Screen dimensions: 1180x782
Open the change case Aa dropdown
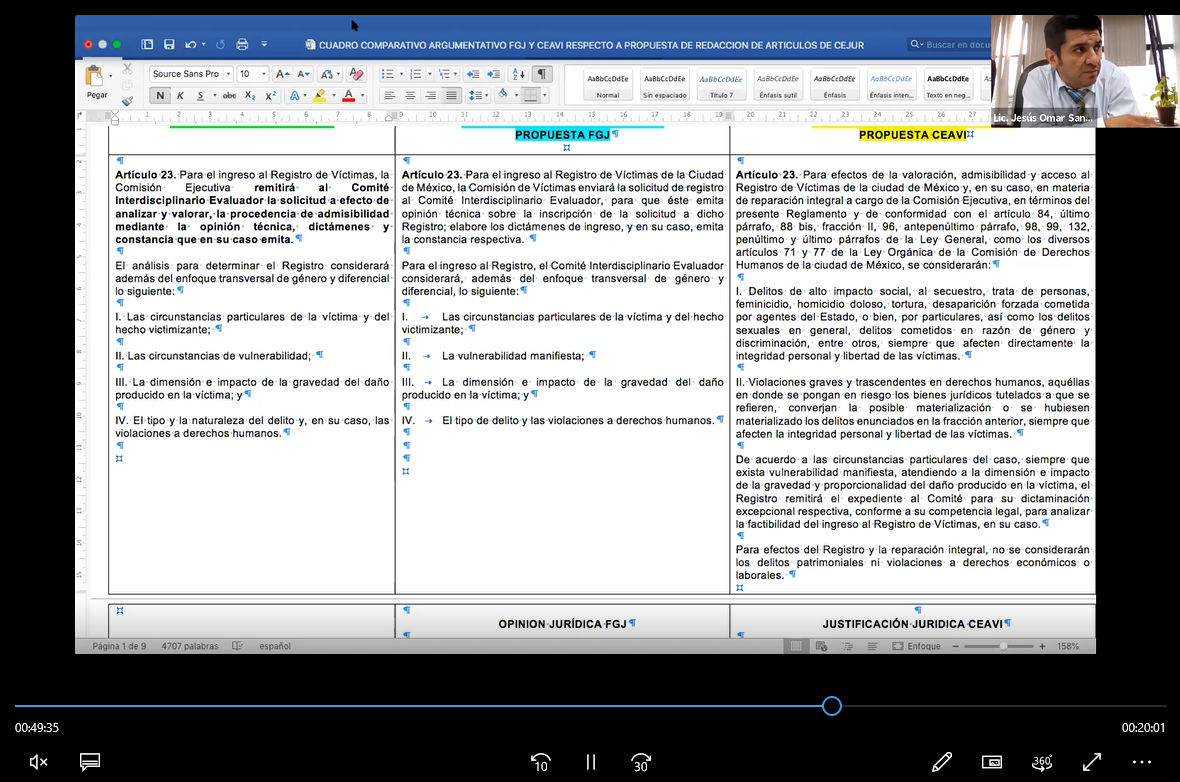coord(328,74)
